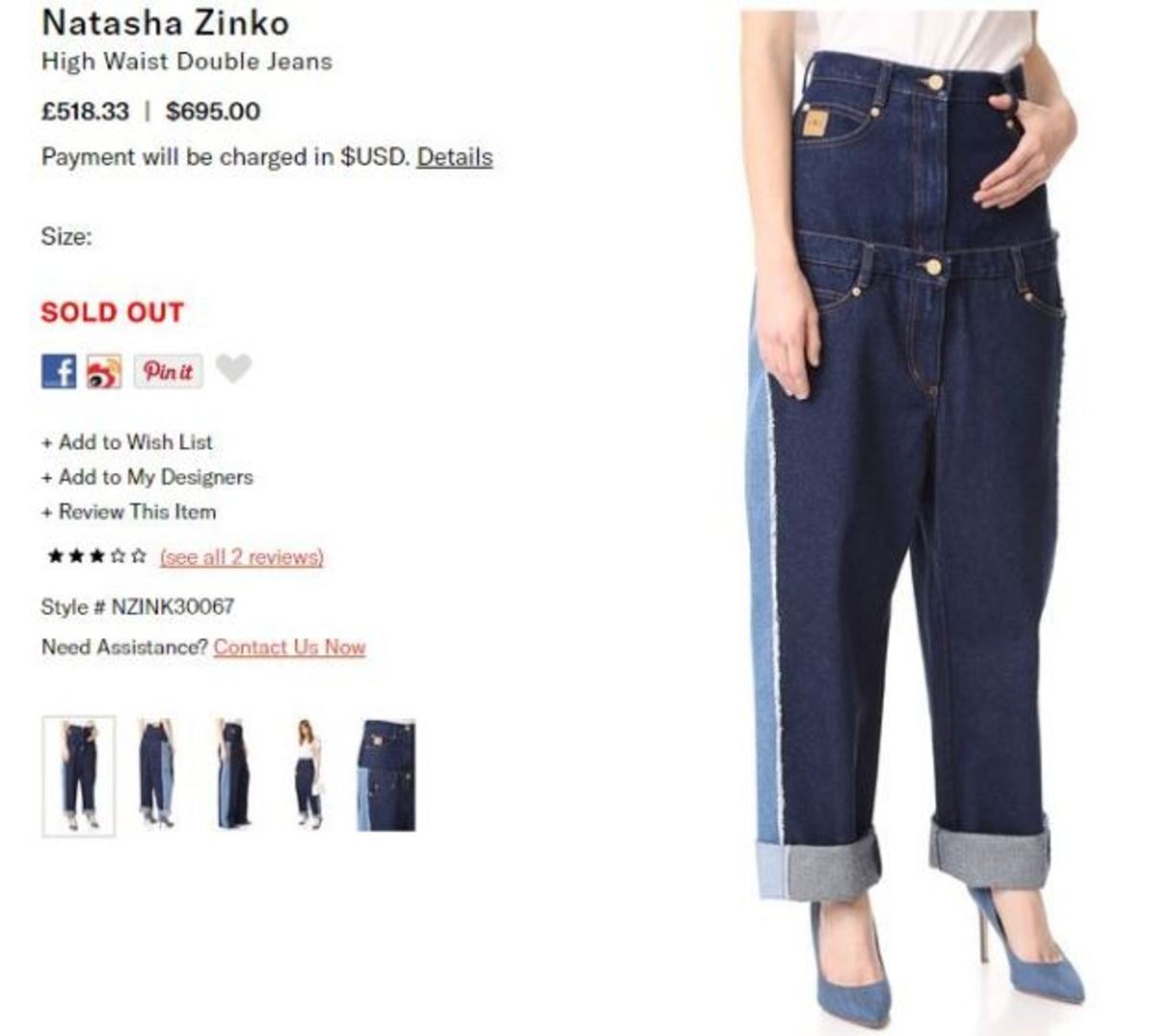This screenshot has height=1036, width=1151.
Task: Toggle the grey heart favorite icon
Action: (x=233, y=368)
